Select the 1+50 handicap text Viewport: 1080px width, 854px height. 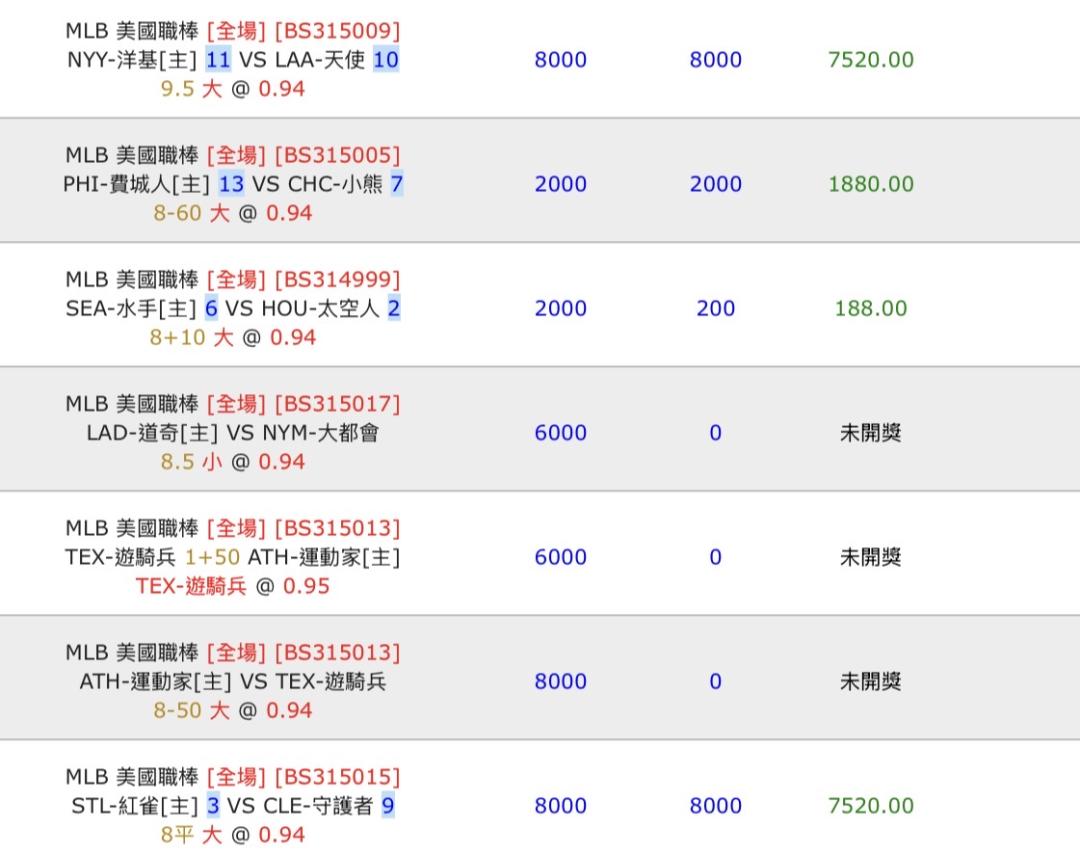pos(212,557)
